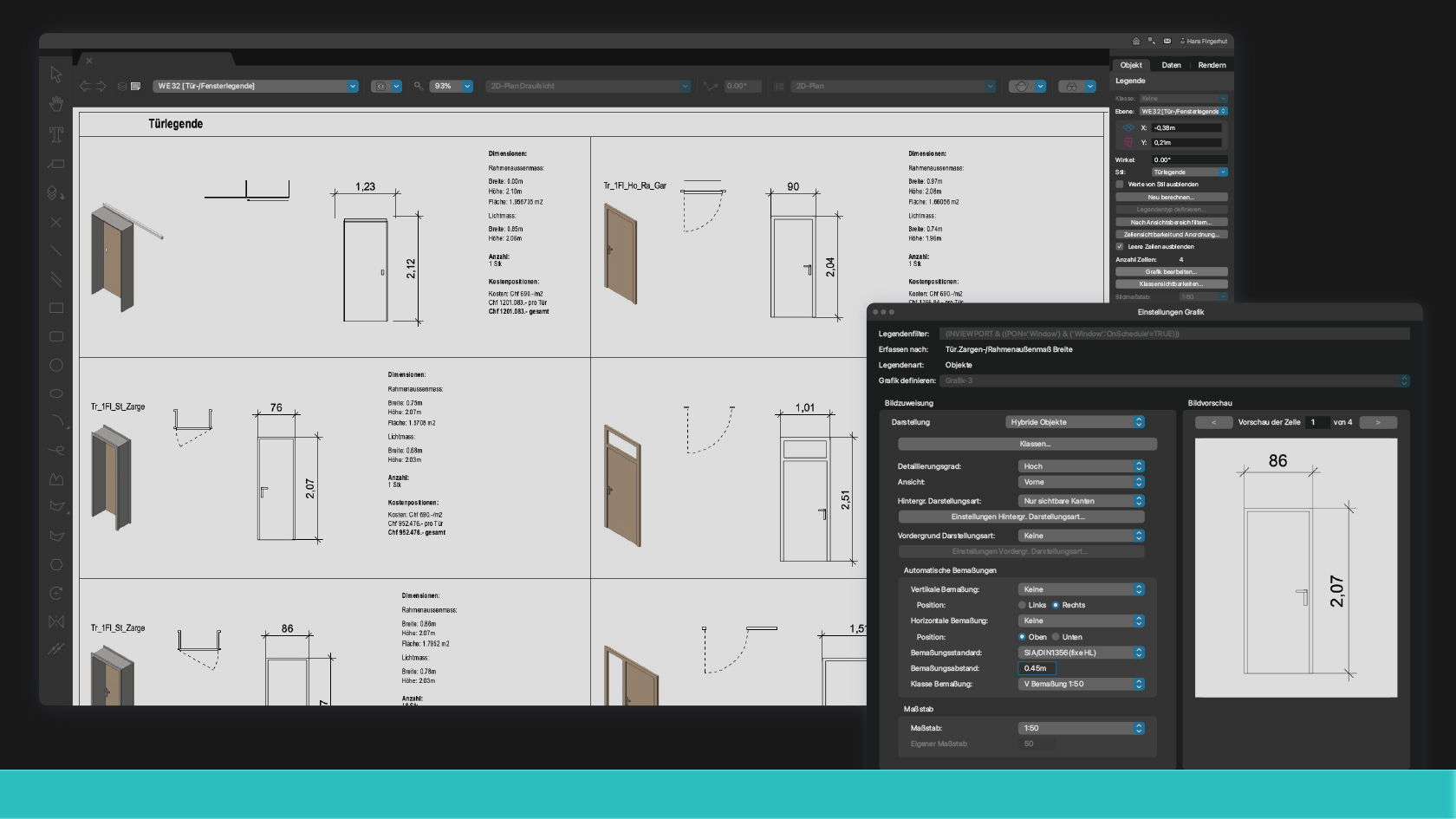Uncheck 'Leere Zeilen ausblenden'

(1120, 246)
